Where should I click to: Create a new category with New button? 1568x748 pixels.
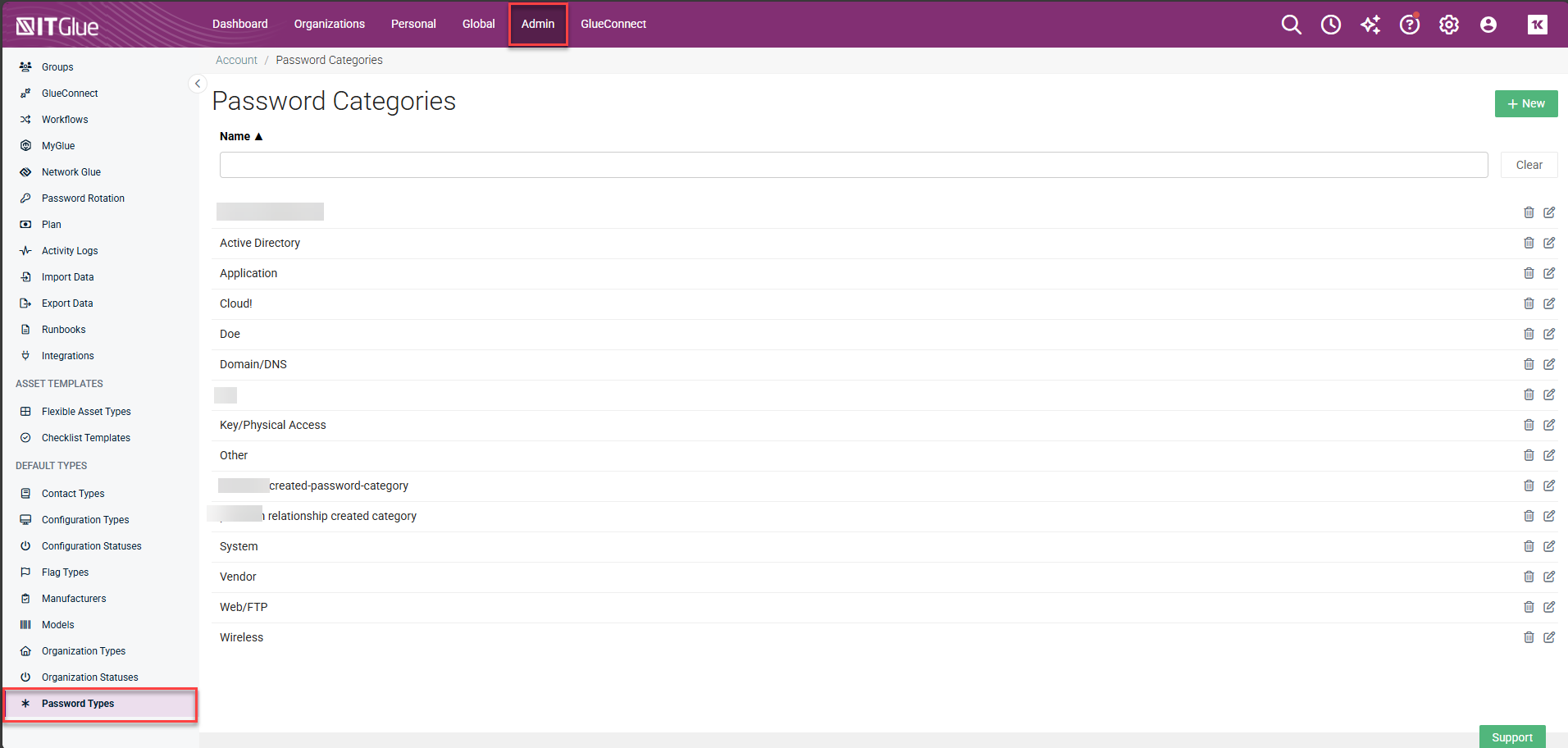coord(1525,103)
